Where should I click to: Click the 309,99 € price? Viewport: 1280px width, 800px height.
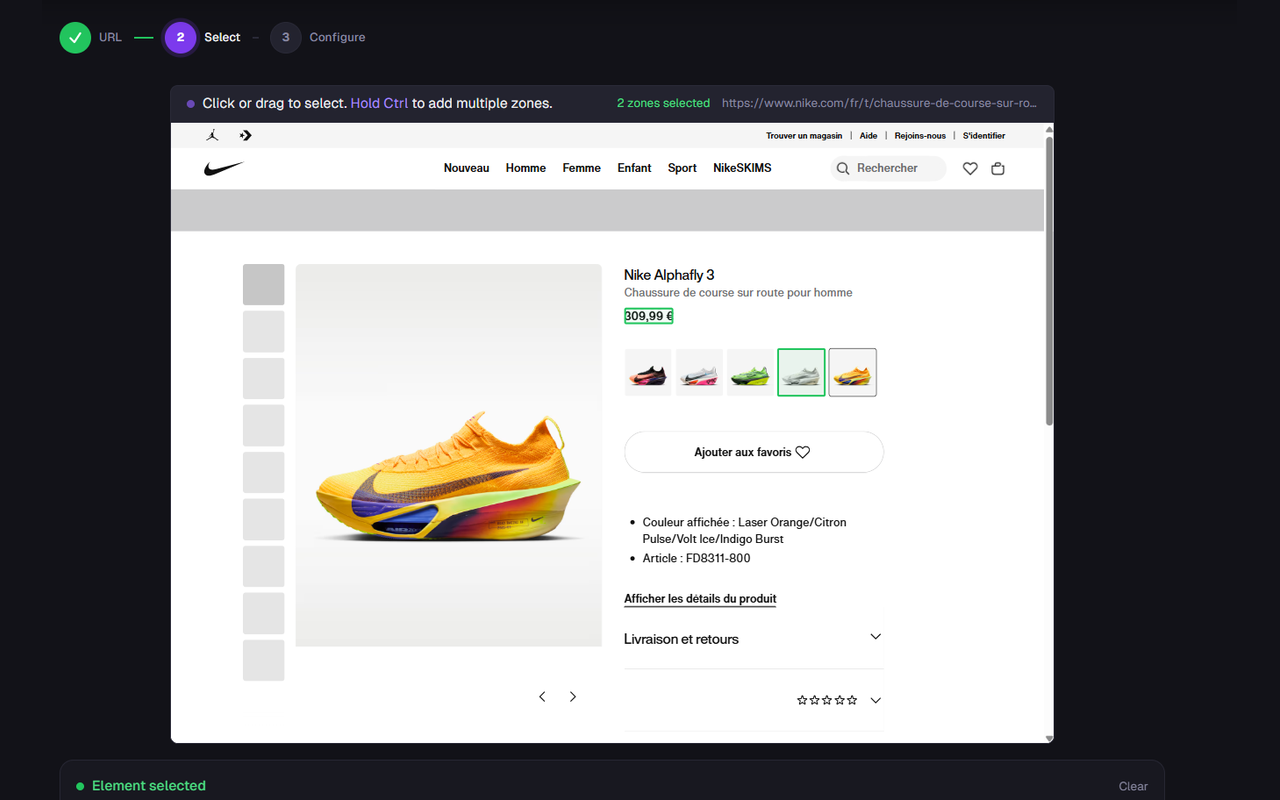648,316
